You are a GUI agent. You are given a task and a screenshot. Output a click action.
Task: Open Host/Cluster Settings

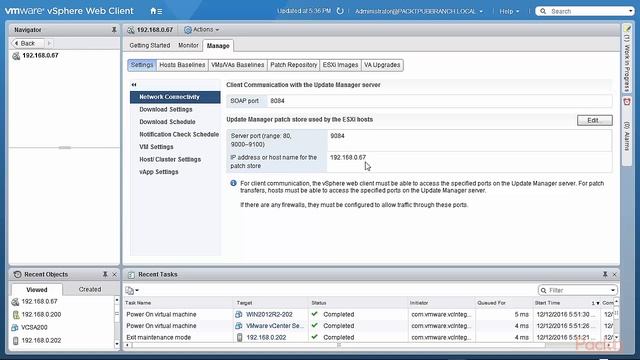click(x=170, y=159)
